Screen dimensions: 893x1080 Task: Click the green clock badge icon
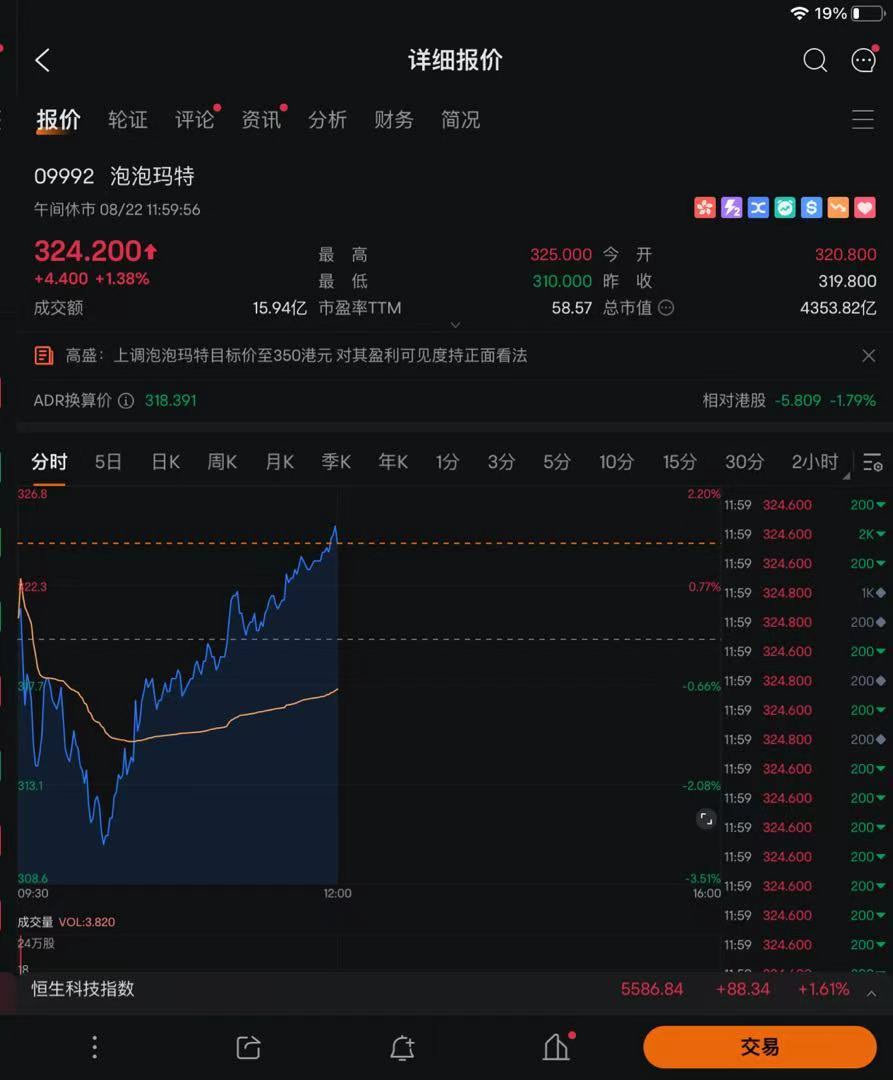tap(785, 207)
